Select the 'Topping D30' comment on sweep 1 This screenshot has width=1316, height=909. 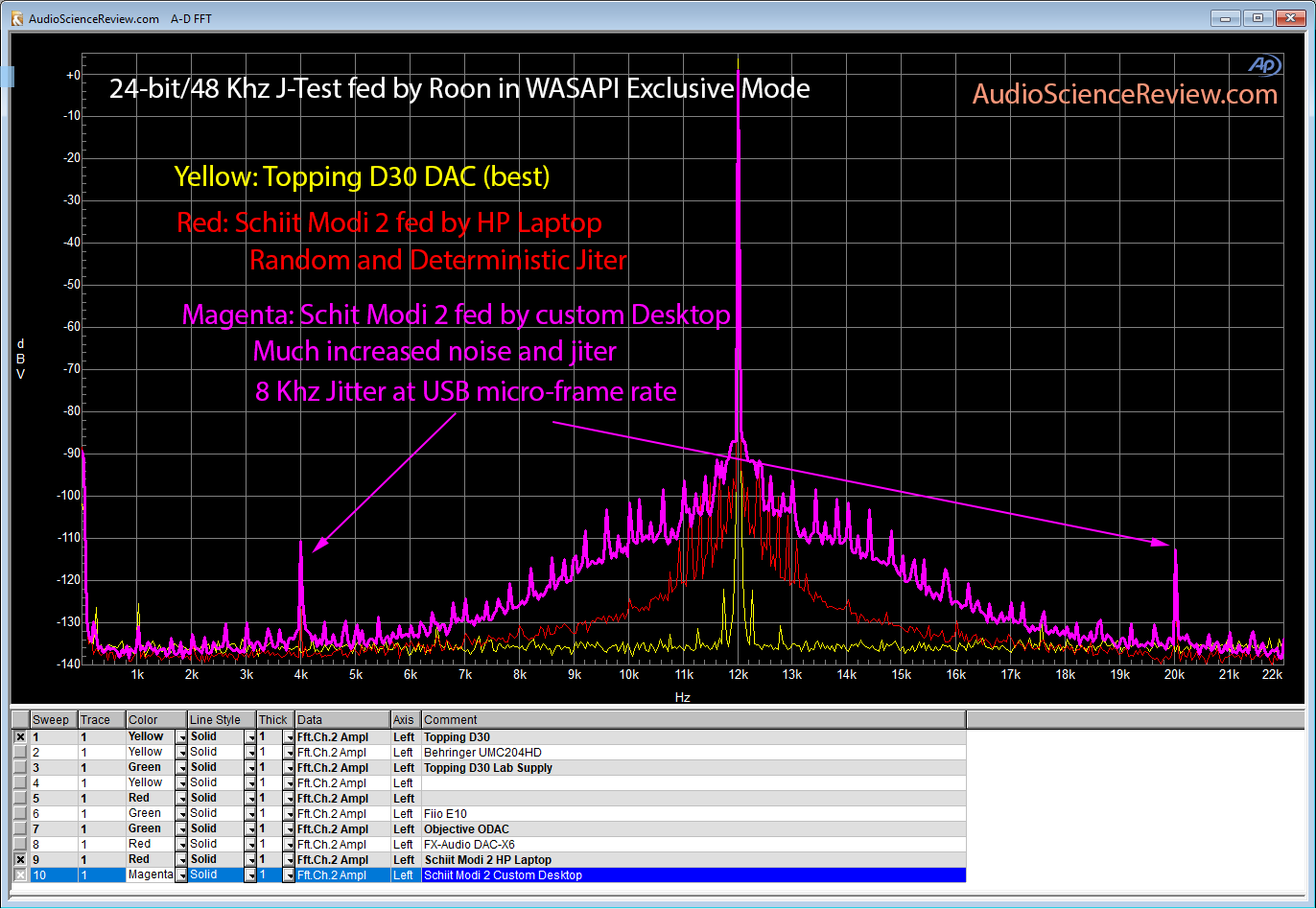point(693,736)
